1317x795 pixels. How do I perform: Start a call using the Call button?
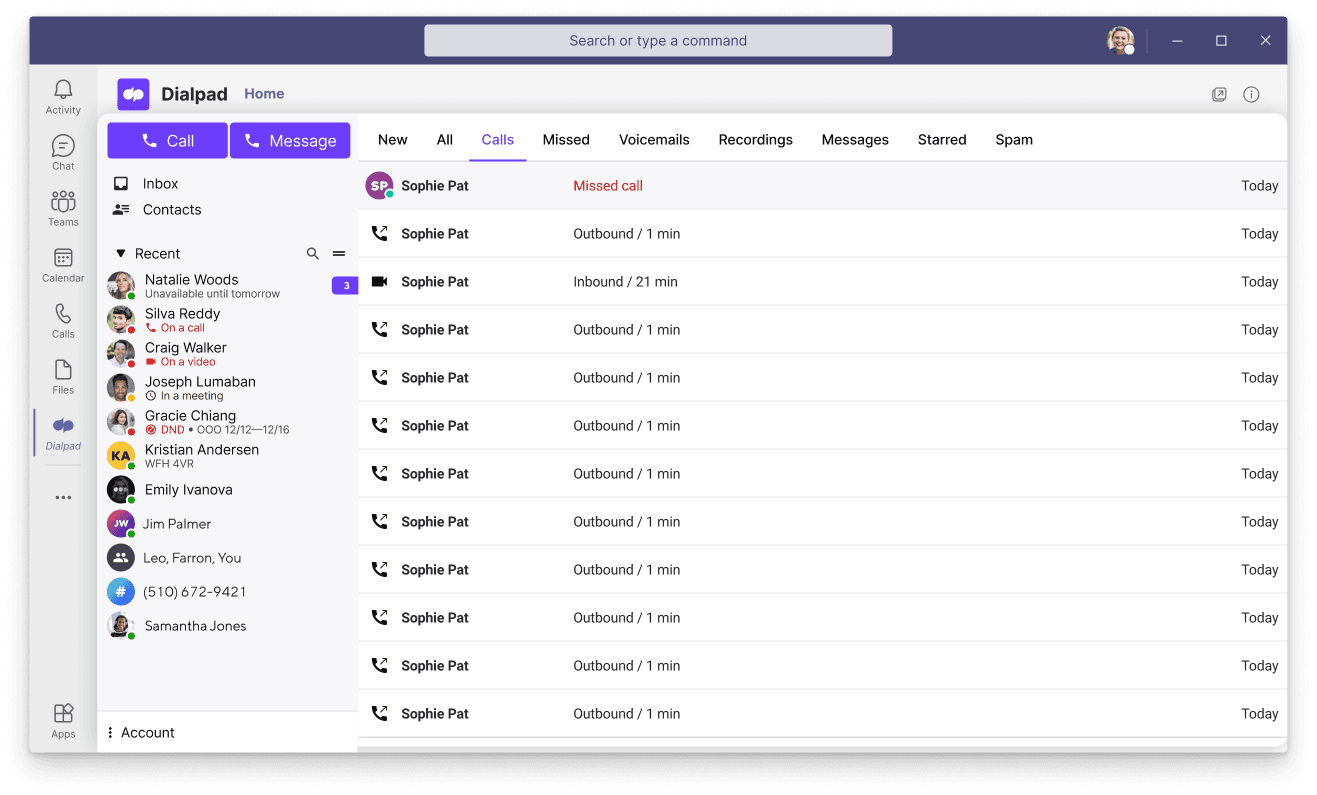click(167, 140)
